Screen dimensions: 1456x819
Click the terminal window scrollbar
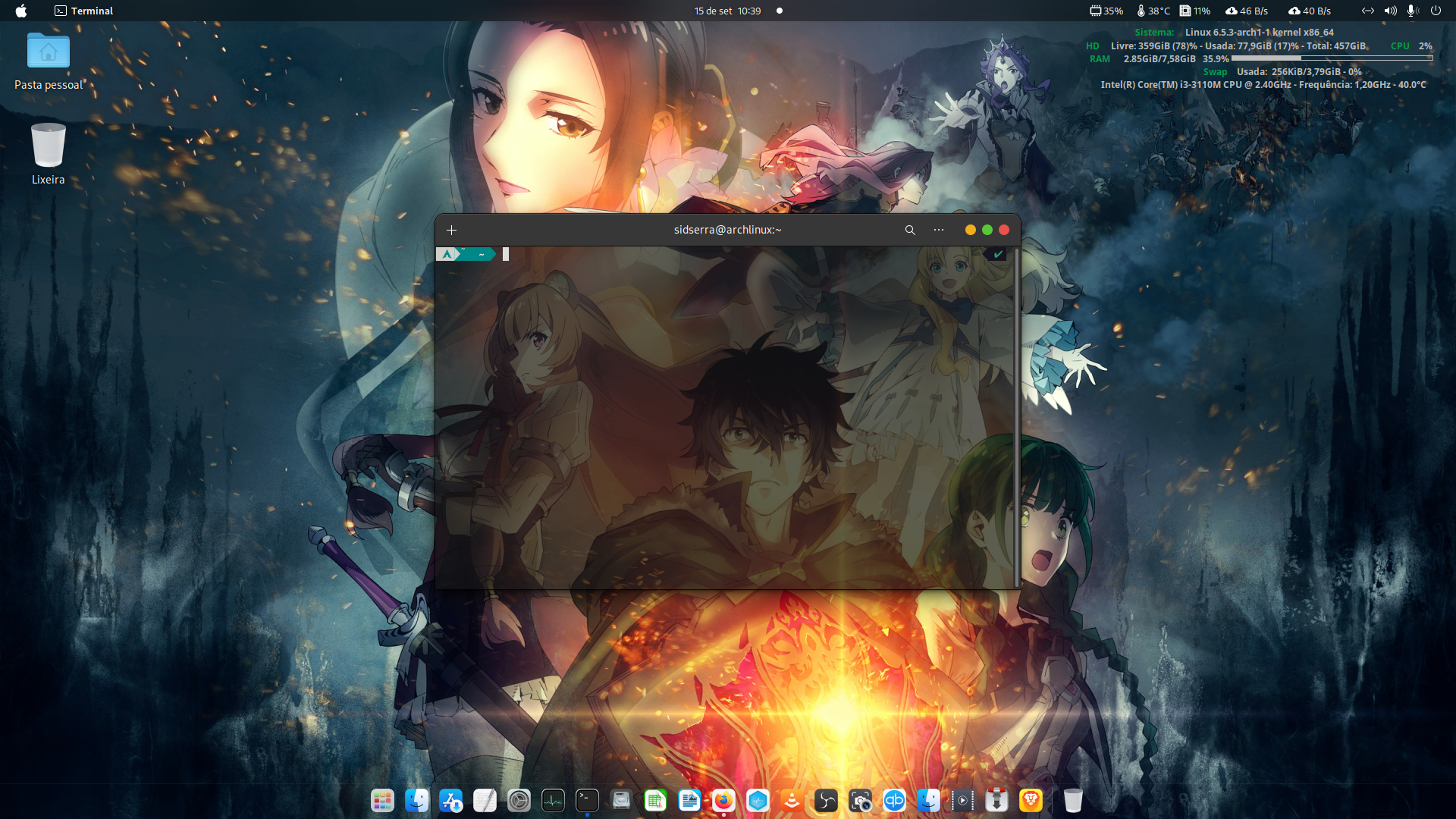[1017, 417]
